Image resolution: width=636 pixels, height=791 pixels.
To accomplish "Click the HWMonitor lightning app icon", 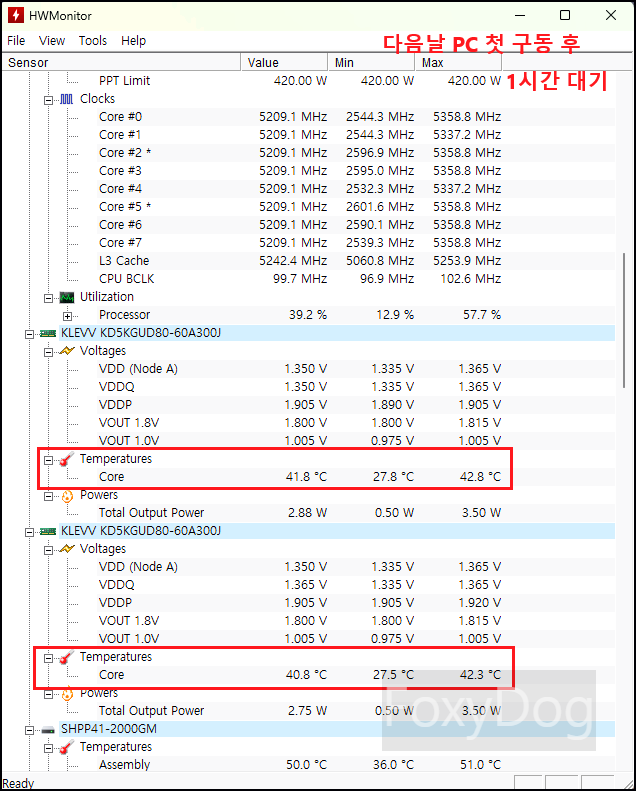I will click(x=16, y=15).
